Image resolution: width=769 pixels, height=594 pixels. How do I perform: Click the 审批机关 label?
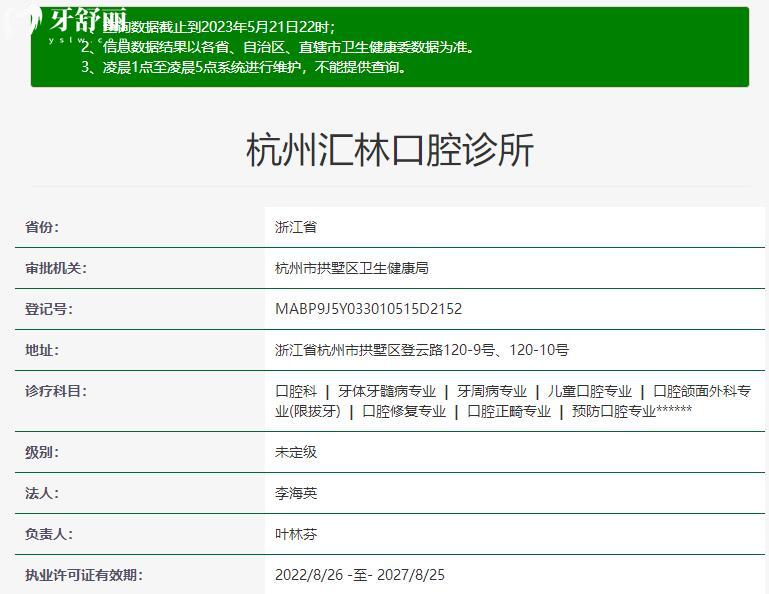coord(55,268)
